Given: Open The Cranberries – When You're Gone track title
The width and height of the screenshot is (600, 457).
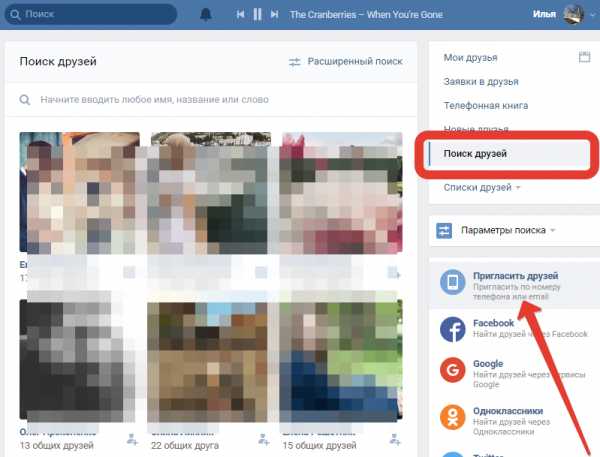Looking at the screenshot, I should 366,15.
